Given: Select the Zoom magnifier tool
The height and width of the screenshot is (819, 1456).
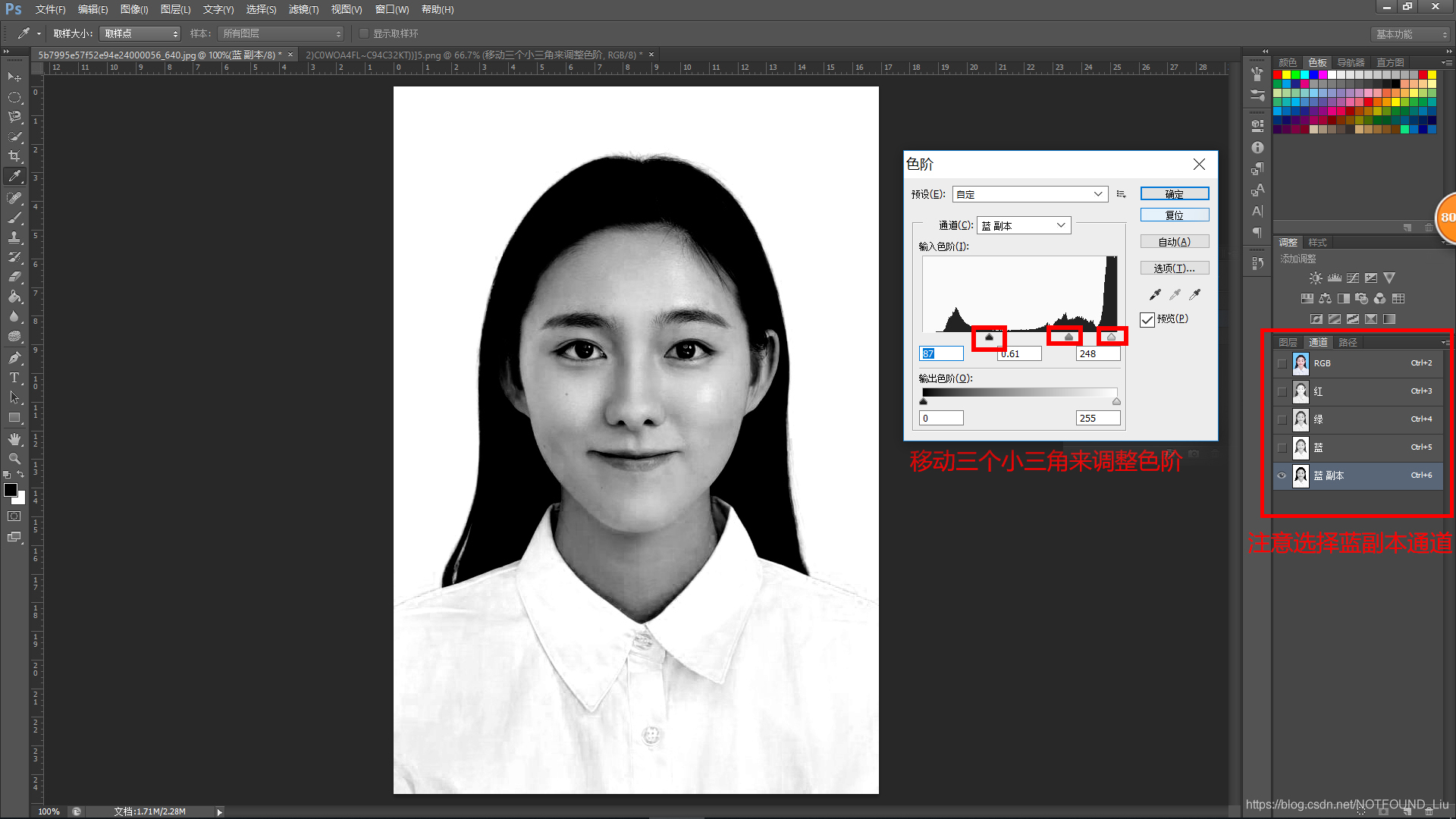Looking at the screenshot, I should click(x=14, y=459).
